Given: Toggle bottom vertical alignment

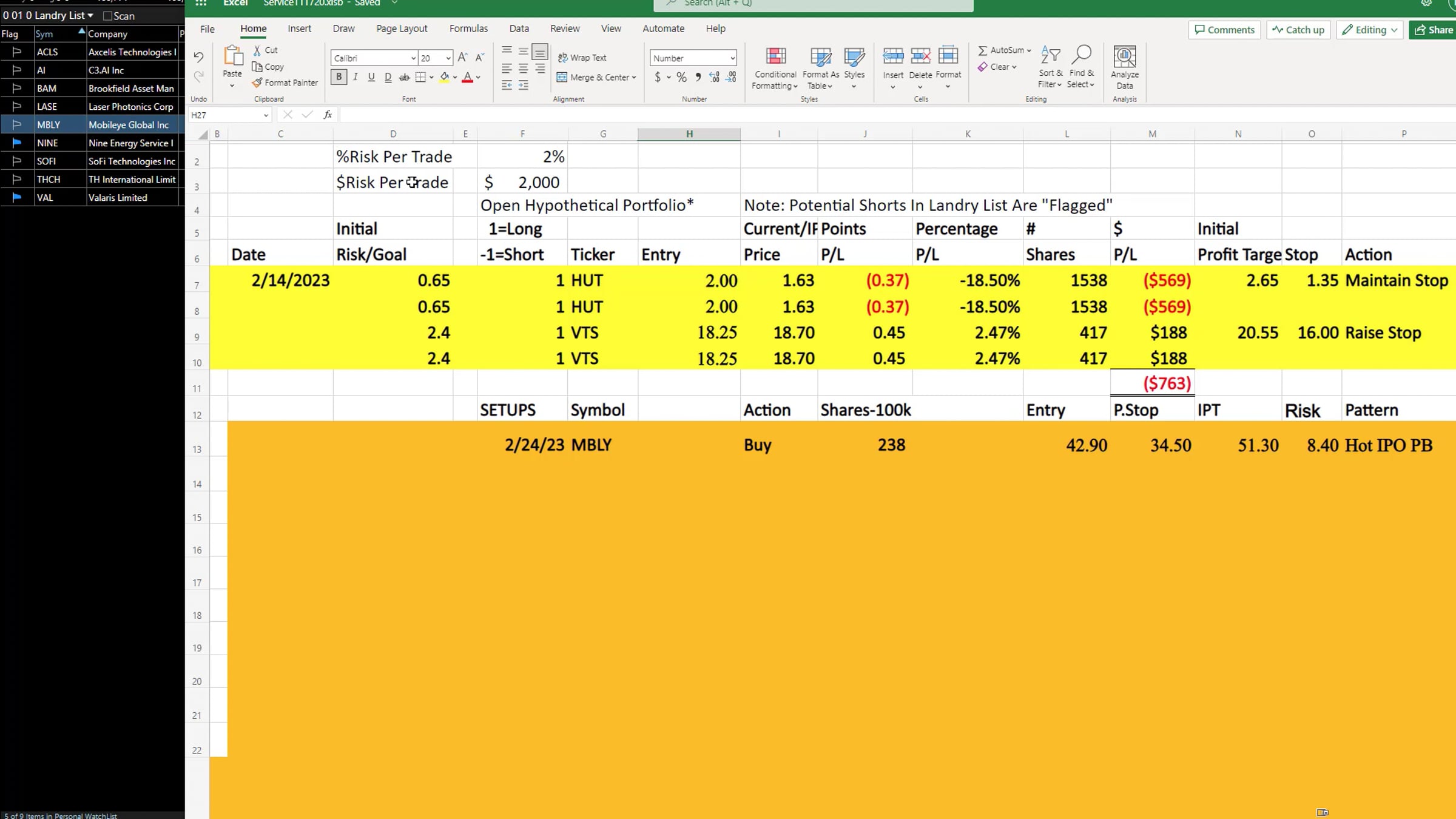Looking at the screenshot, I should pos(539,52).
